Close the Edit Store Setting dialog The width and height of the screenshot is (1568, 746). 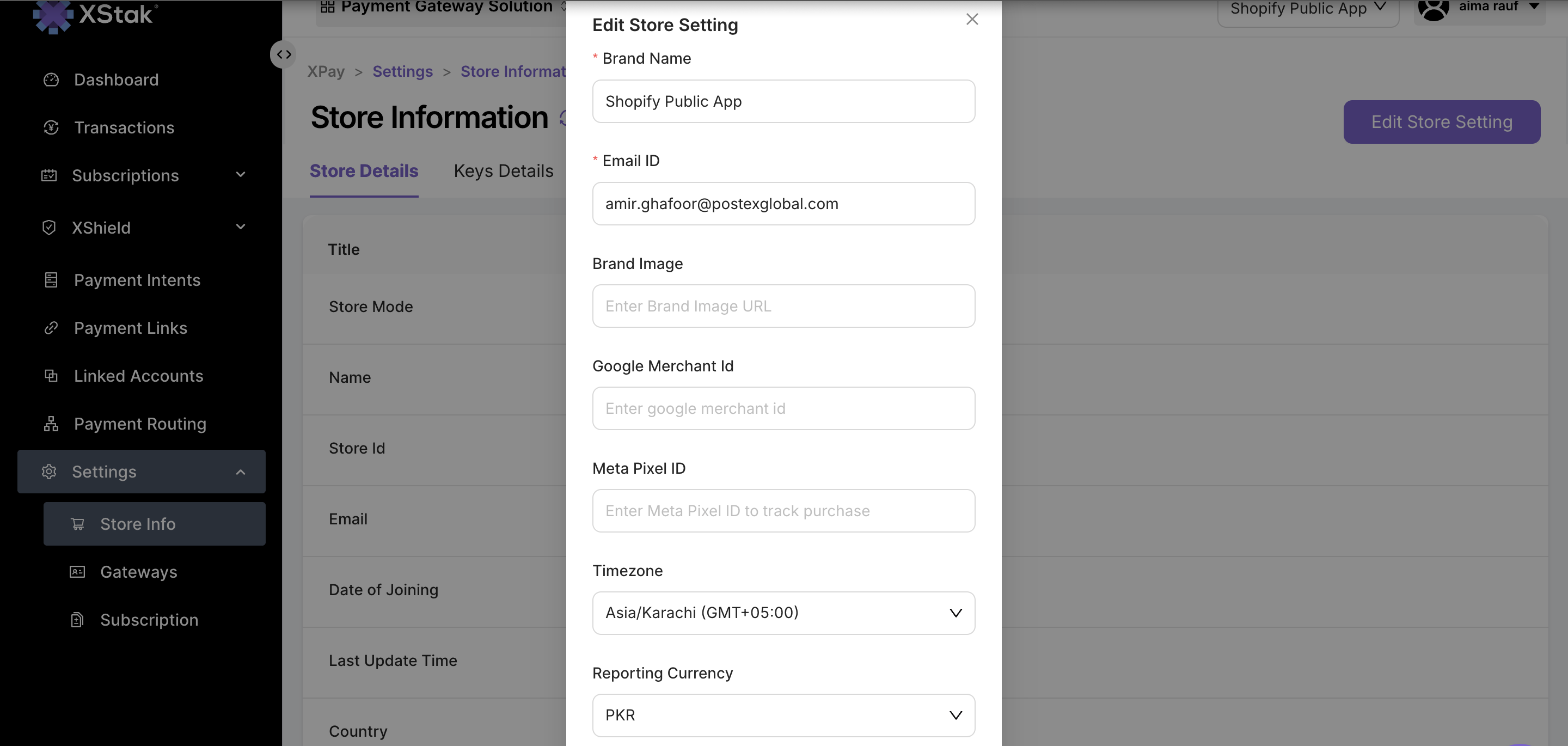tap(972, 20)
